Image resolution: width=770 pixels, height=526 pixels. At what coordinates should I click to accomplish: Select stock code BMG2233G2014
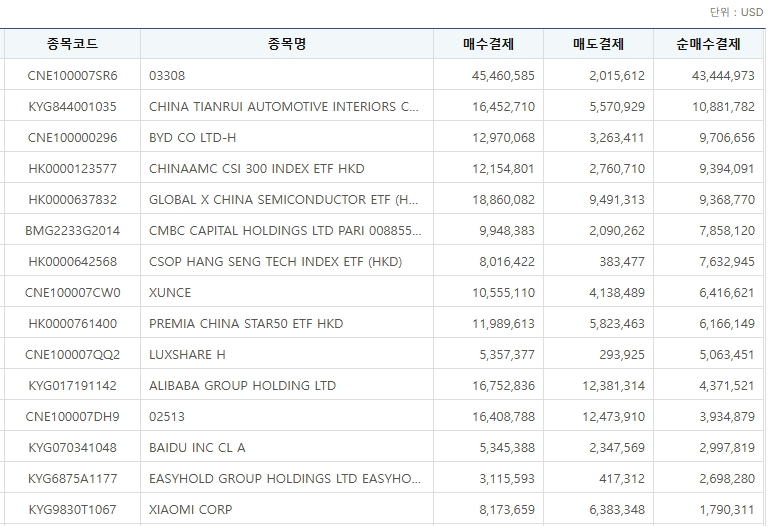pyautogui.click(x=73, y=230)
